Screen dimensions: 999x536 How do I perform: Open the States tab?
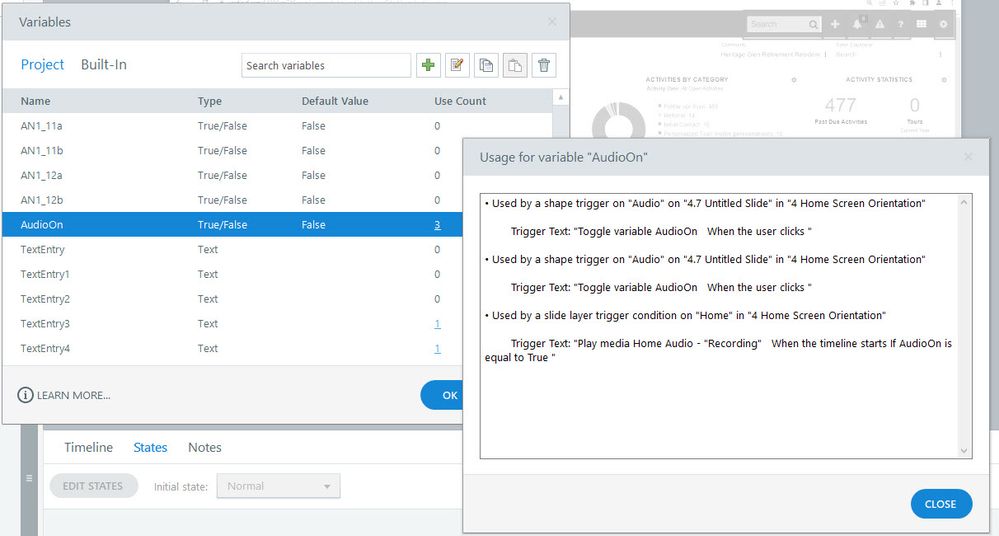point(150,447)
